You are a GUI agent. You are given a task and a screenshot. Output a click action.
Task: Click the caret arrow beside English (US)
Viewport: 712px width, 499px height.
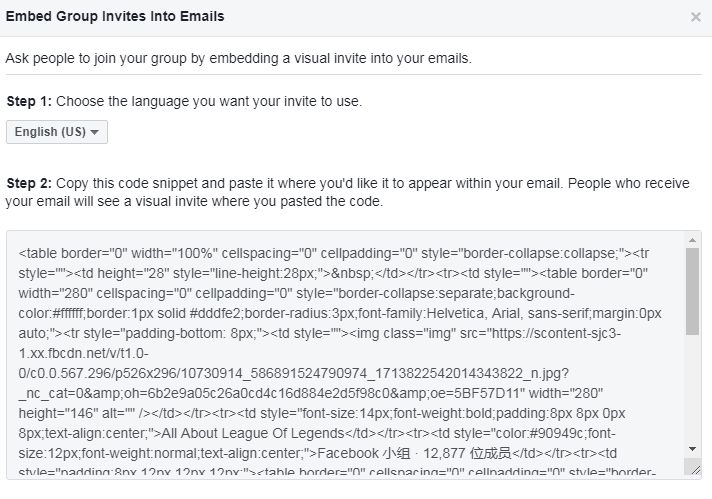(x=94, y=133)
